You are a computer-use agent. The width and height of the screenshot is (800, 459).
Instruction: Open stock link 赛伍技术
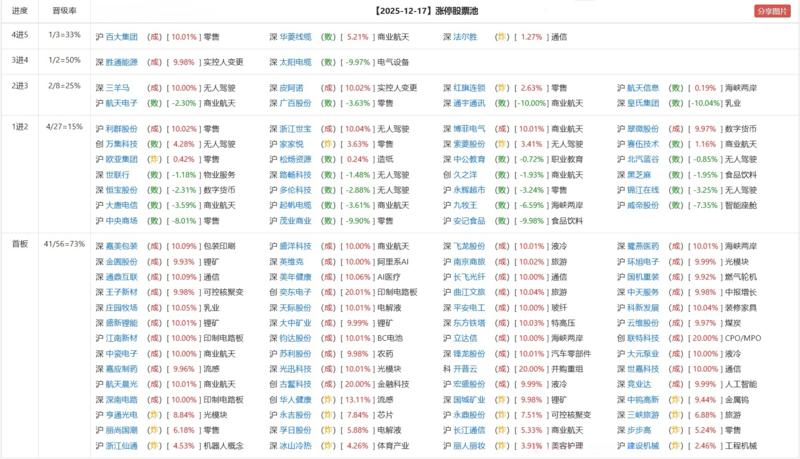[643, 144]
